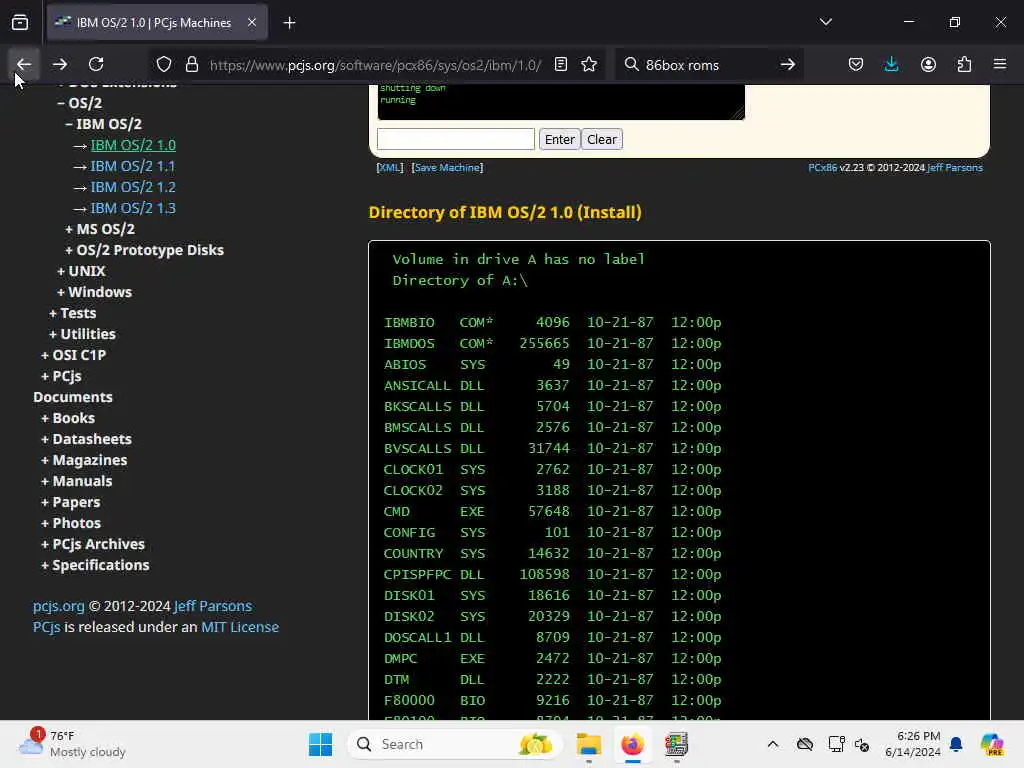Click the 86box roms search box

coord(709,65)
